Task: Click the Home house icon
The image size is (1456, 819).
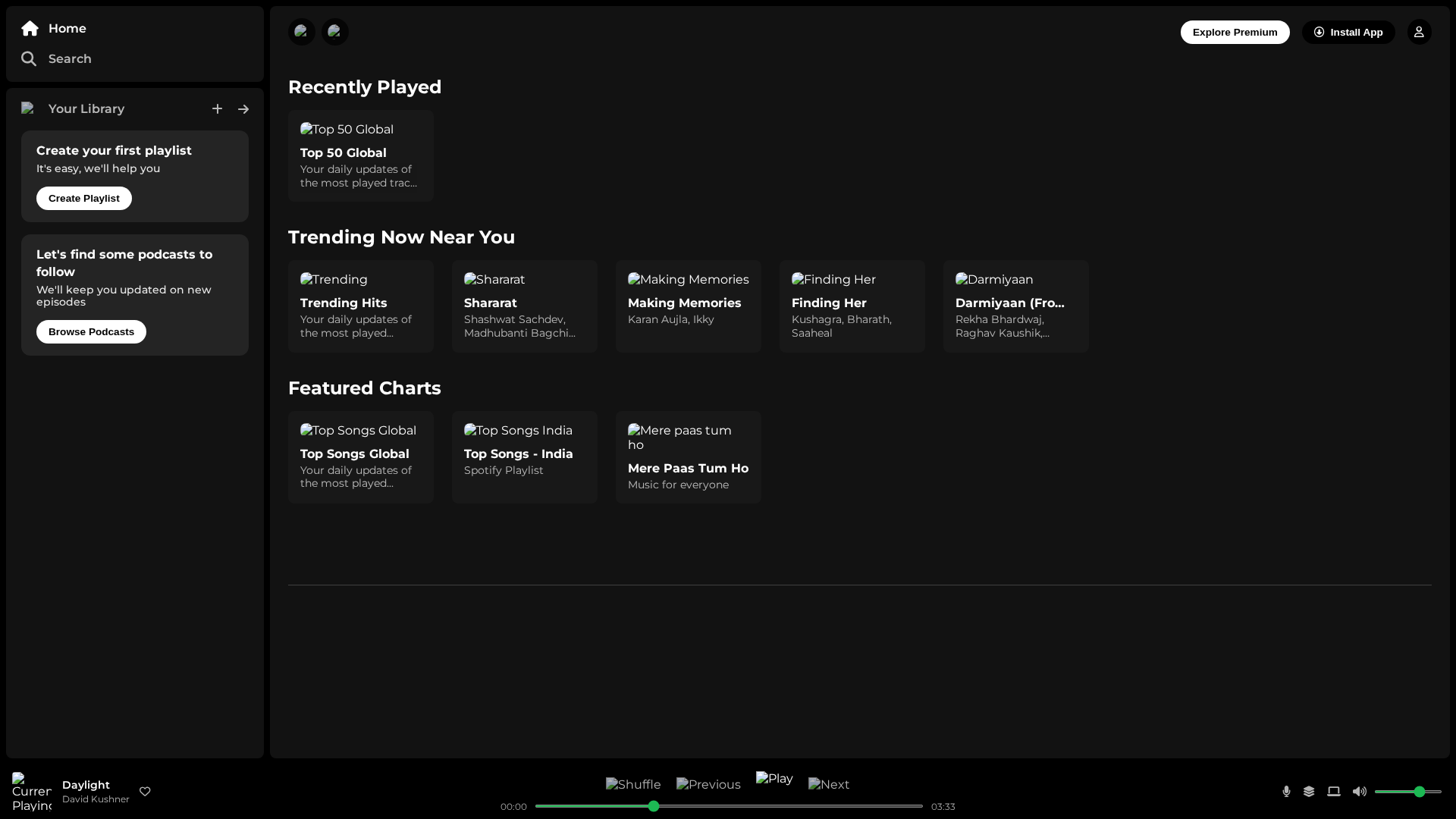Action: 30,28
